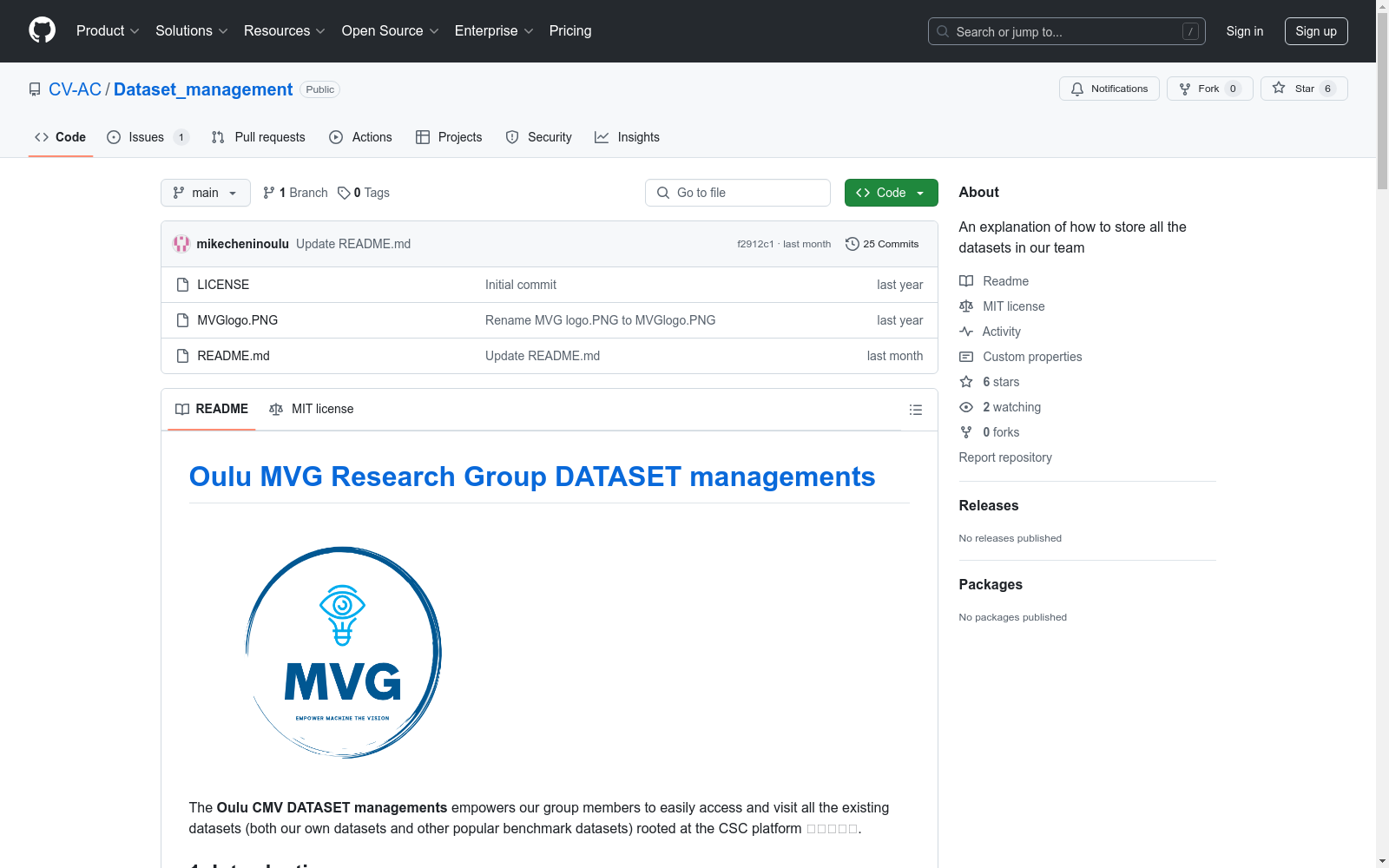View the 0 forks link

coord(990,432)
